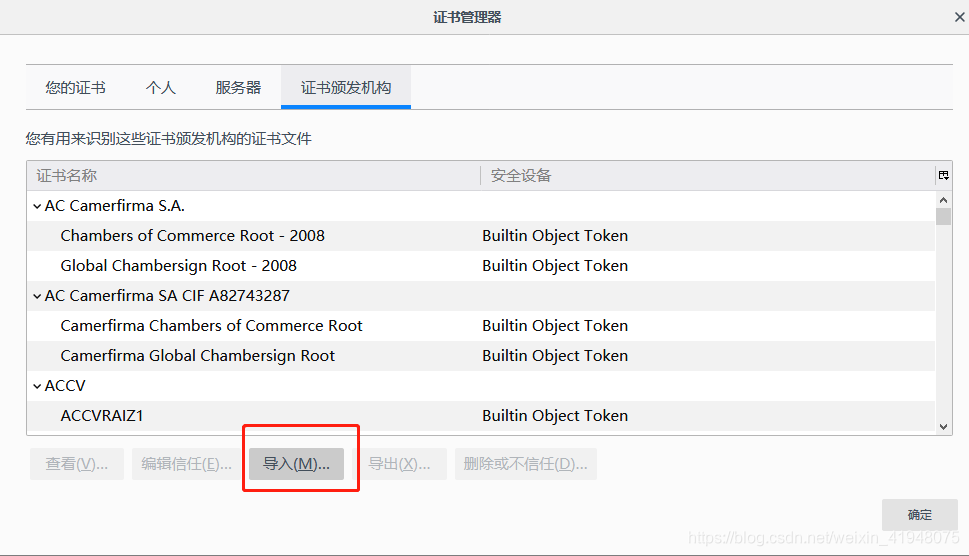Select Camerfirma Global Chambersign Root certificate
This screenshot has height=556, width=969.
point(481,356)
